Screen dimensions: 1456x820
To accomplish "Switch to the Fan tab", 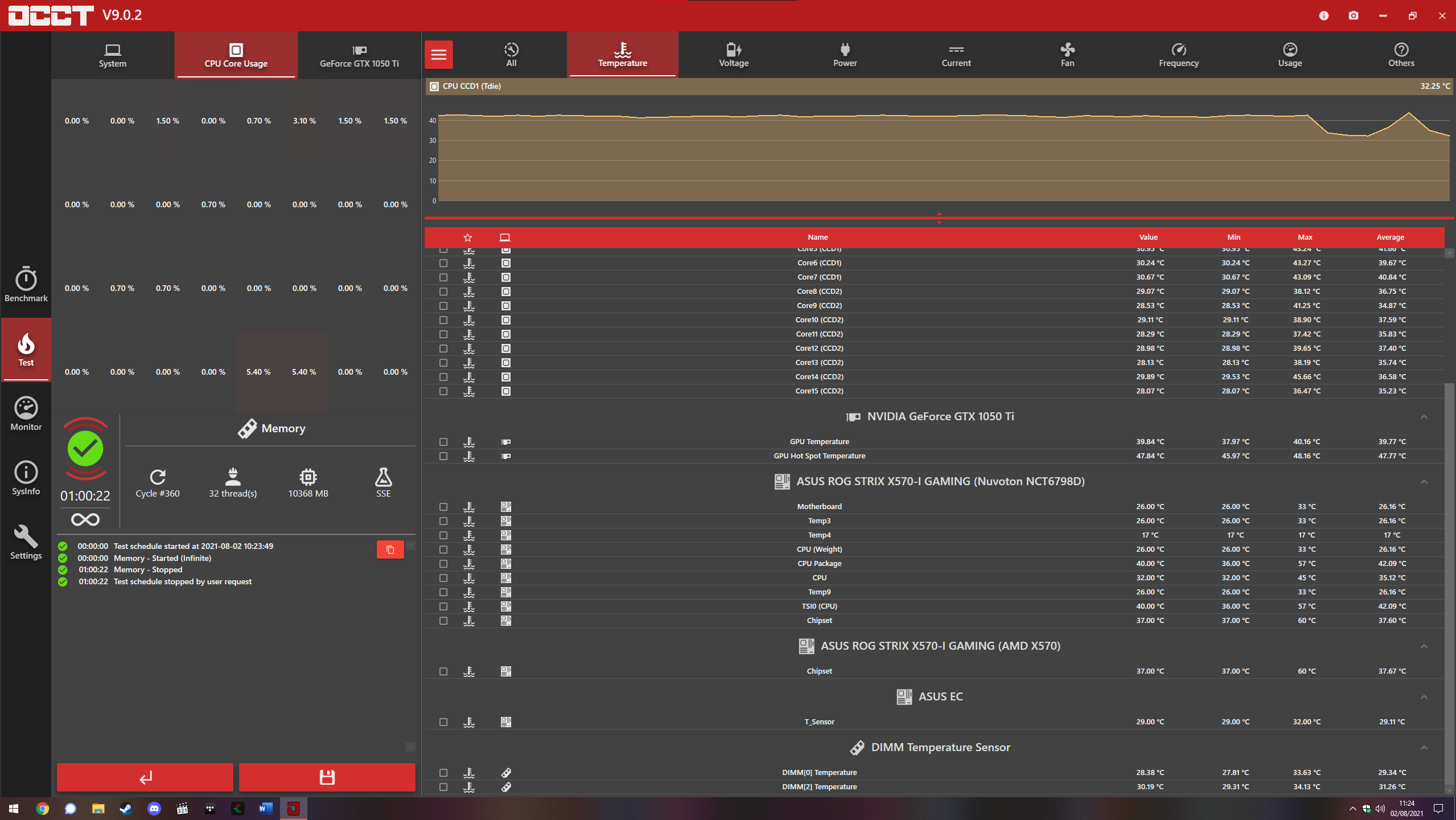I will [x=1067, y=55].
